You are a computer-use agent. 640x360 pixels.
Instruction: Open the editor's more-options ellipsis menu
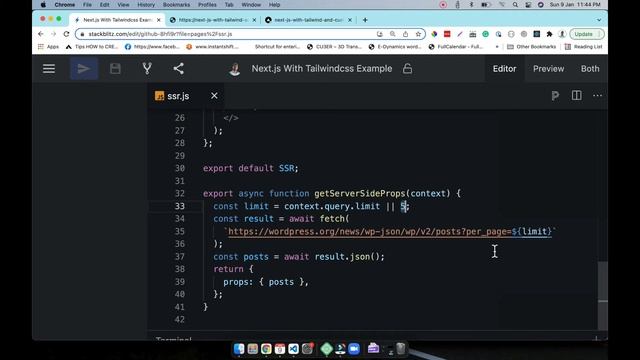597,96
